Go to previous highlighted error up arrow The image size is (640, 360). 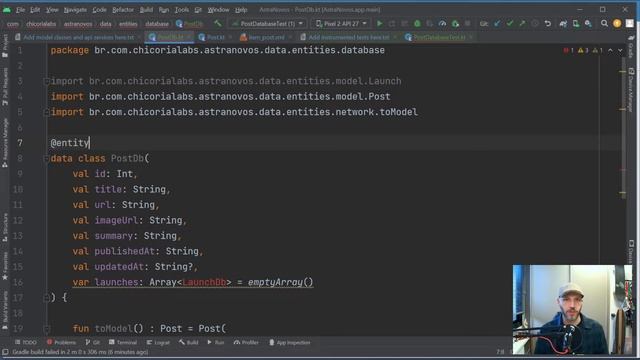(x=610, y=50)
